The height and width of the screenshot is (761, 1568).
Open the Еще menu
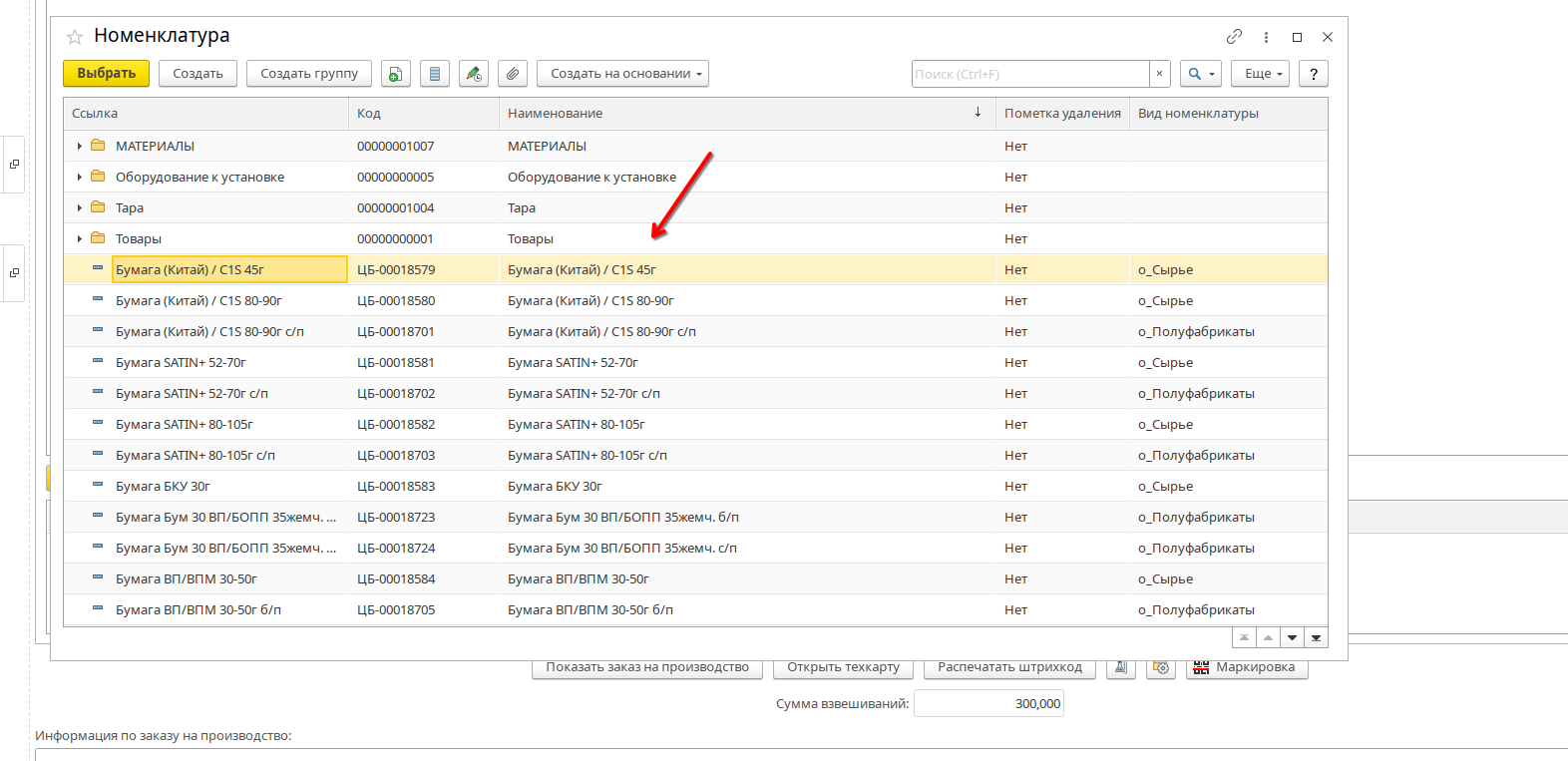(x=1261, y=74)
